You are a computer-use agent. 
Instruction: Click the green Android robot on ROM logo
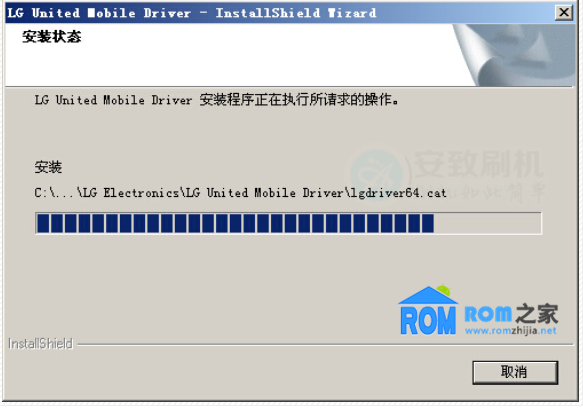tap(444, 290)
